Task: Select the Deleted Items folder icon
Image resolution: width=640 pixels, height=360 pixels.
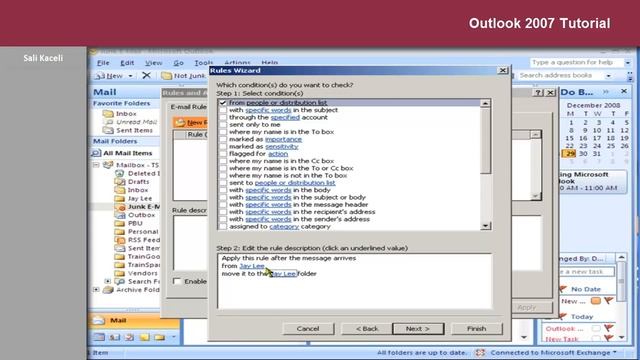Action: pyautogui.click(x=120, y=173)
